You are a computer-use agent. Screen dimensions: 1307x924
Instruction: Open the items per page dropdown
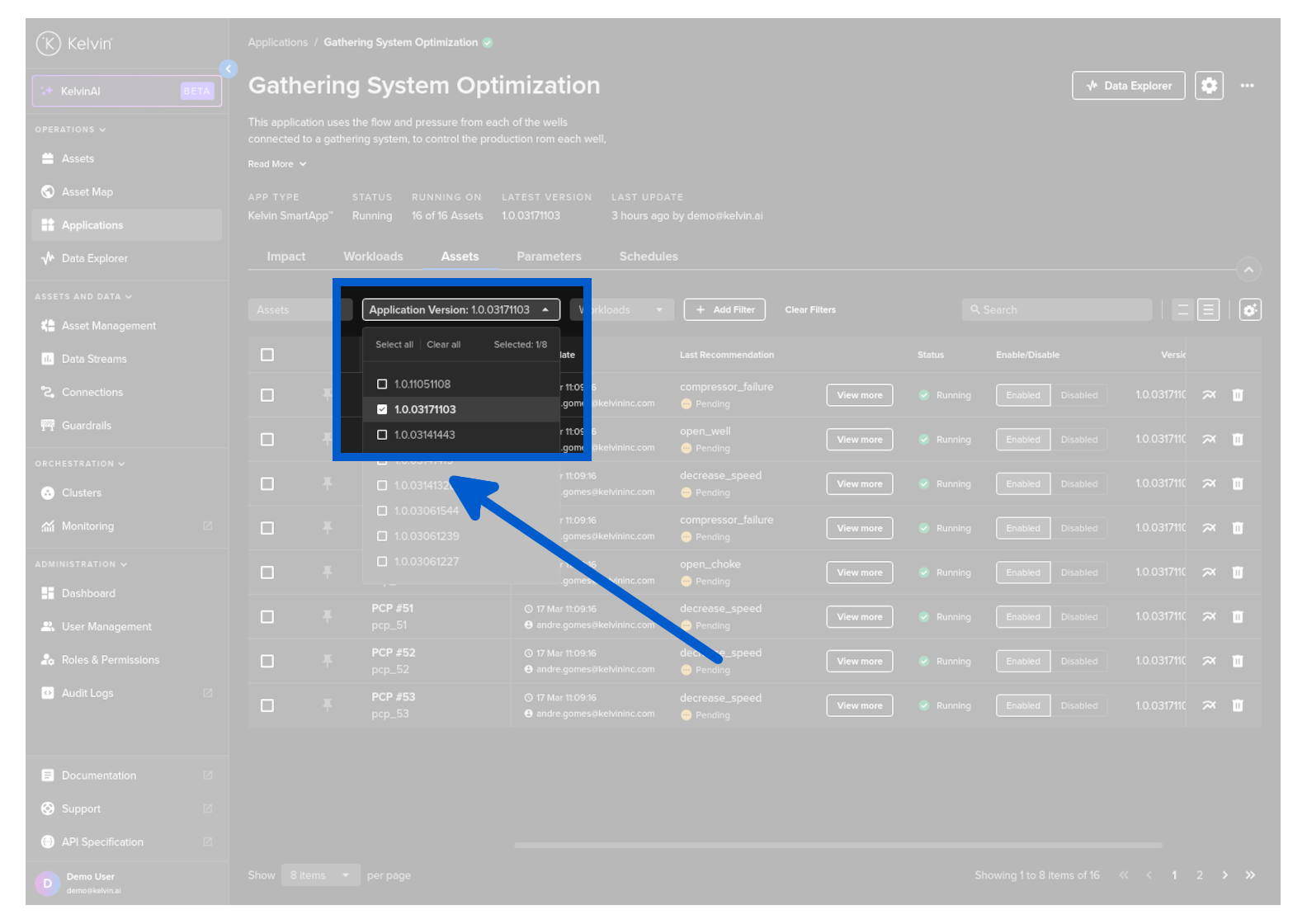[319, 875]
